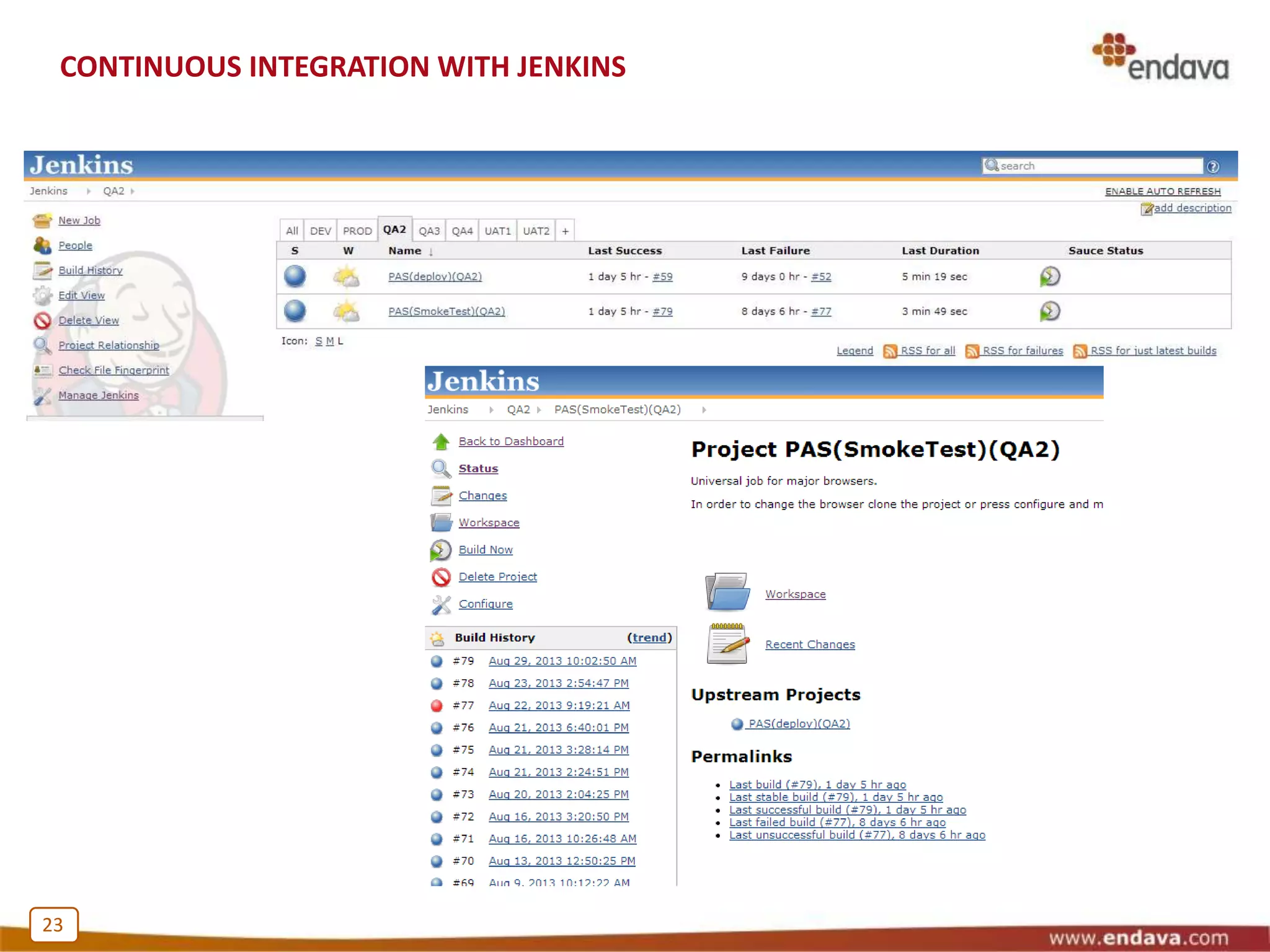Click the add description link
The width and height of the screenshot is (1270, 952).
[1192, 208]
